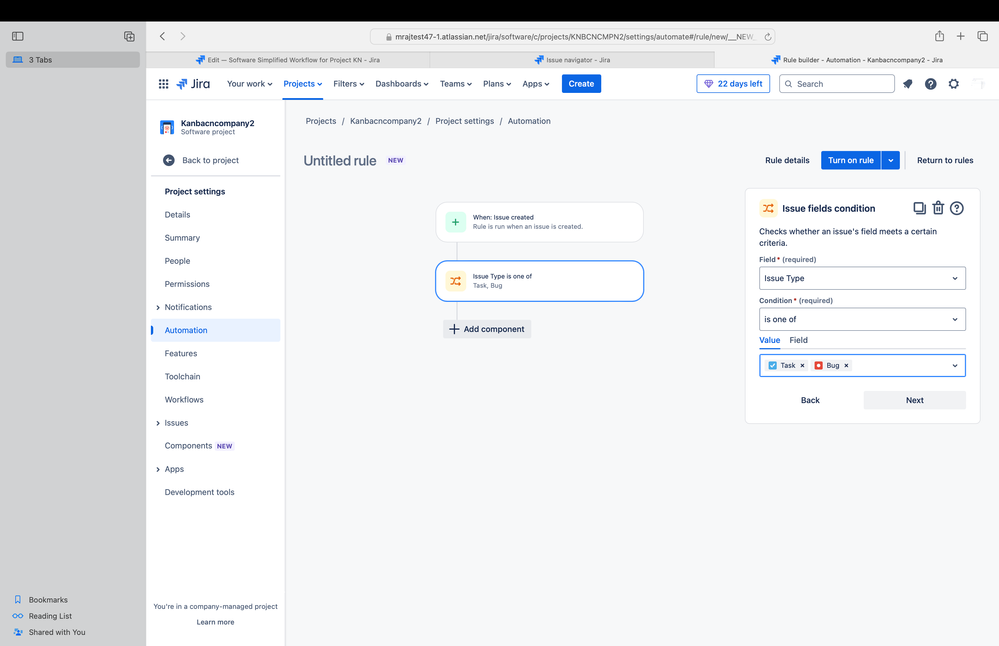
Task: Expand Notifications in project settings
Action: [158, 308]
